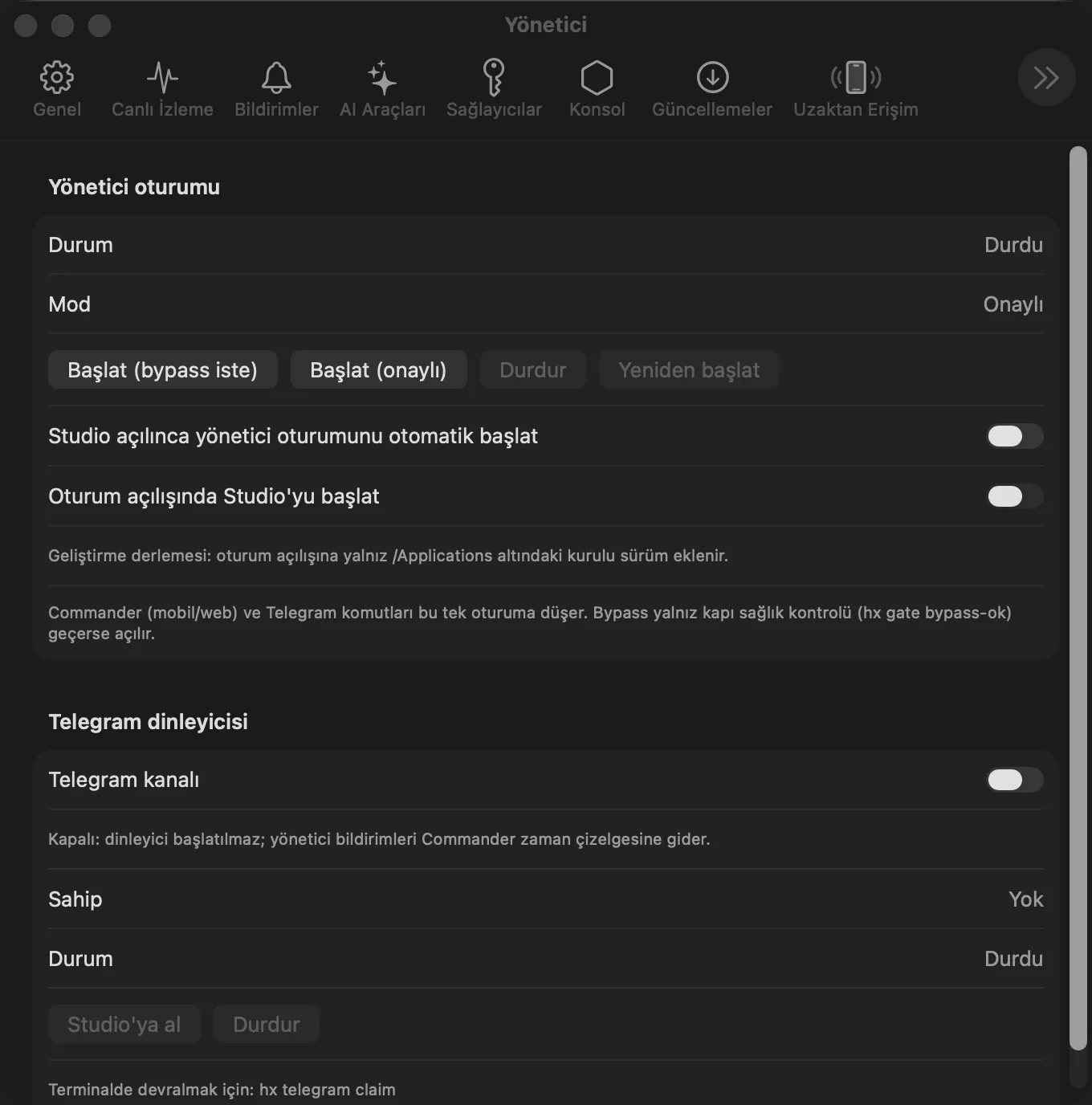Screen dimensions: 1092x1105
Task: Show more toolbar tabs via double chevron
Action: tap(1046, 78)
